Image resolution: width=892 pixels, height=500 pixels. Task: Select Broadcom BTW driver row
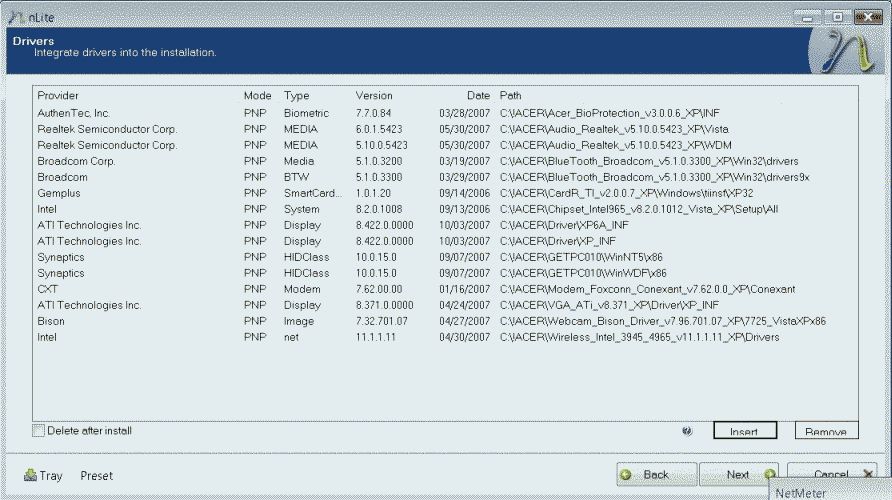[445, 177]
